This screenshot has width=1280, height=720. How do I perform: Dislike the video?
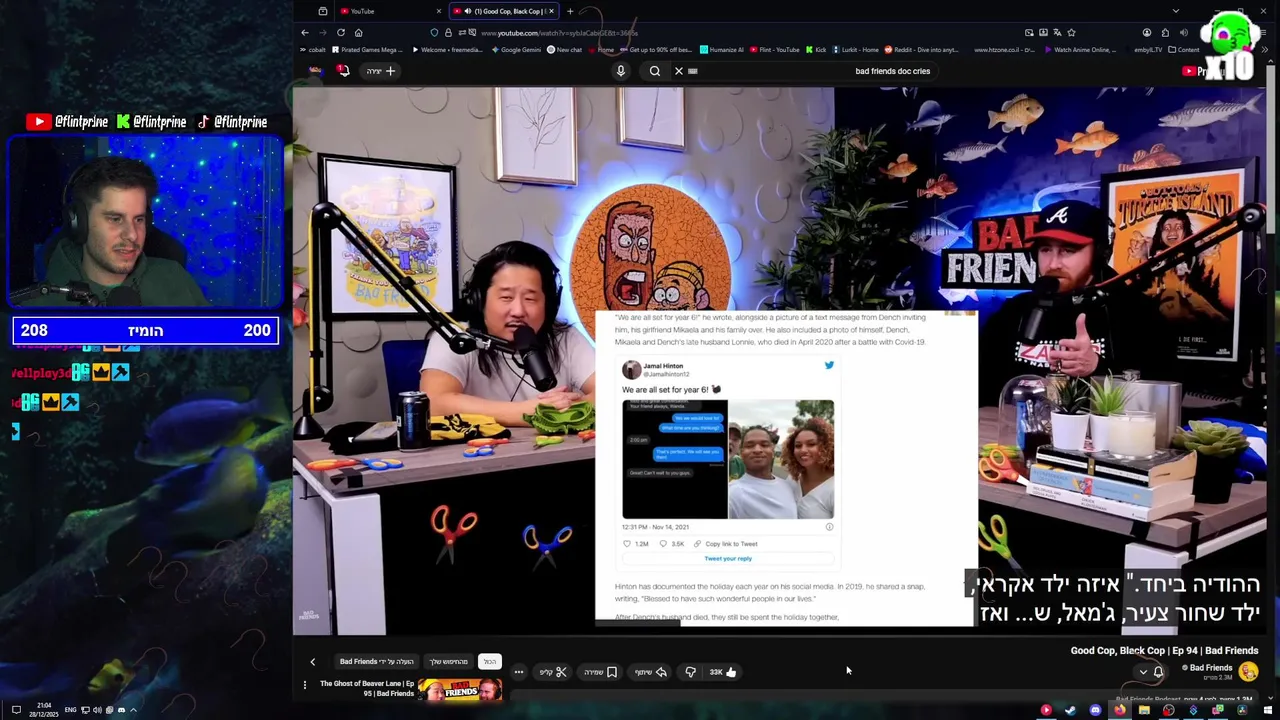tap(690, 672)
